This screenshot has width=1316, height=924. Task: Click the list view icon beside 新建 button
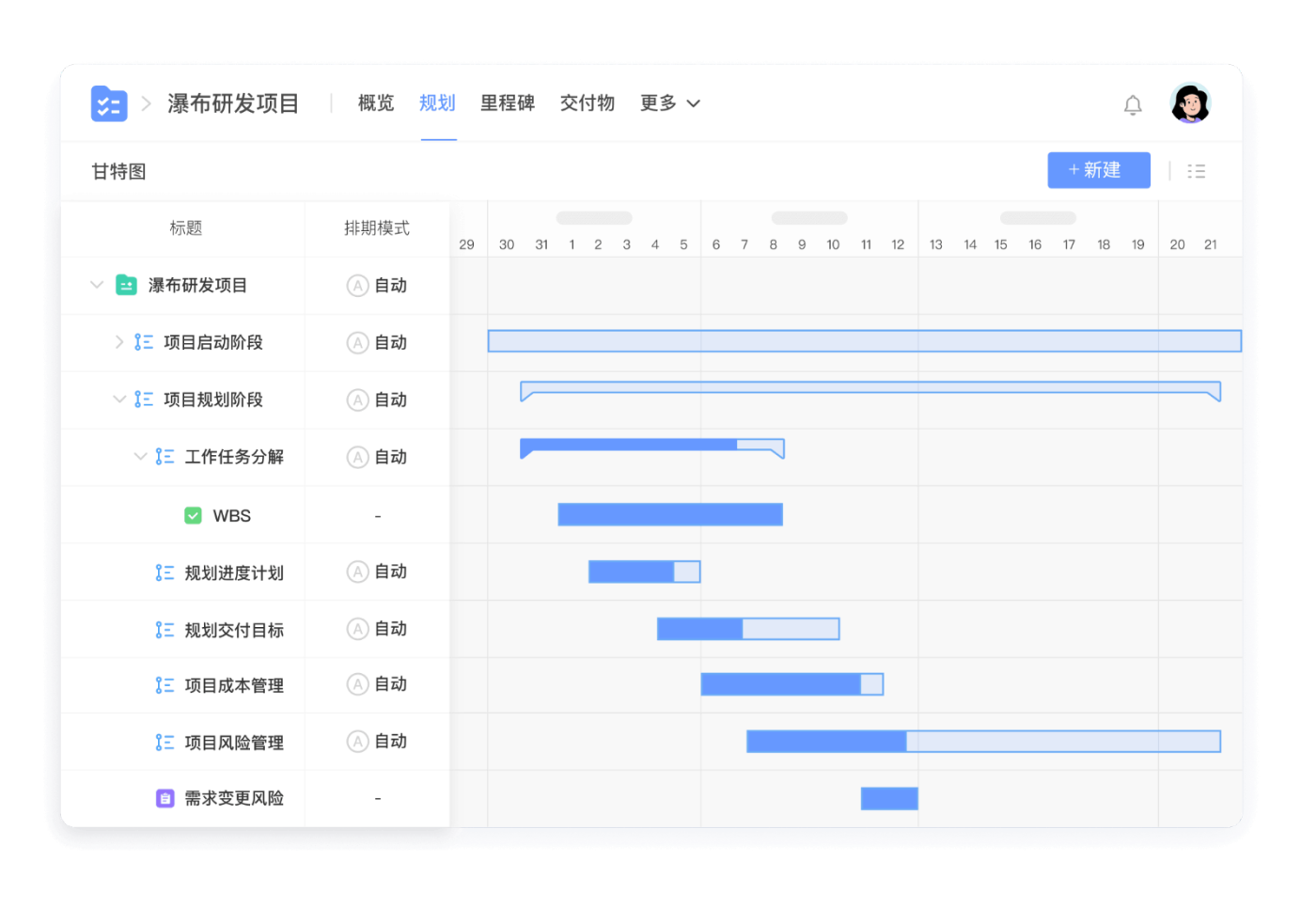pyautogui.click(x=1196, y=170)
